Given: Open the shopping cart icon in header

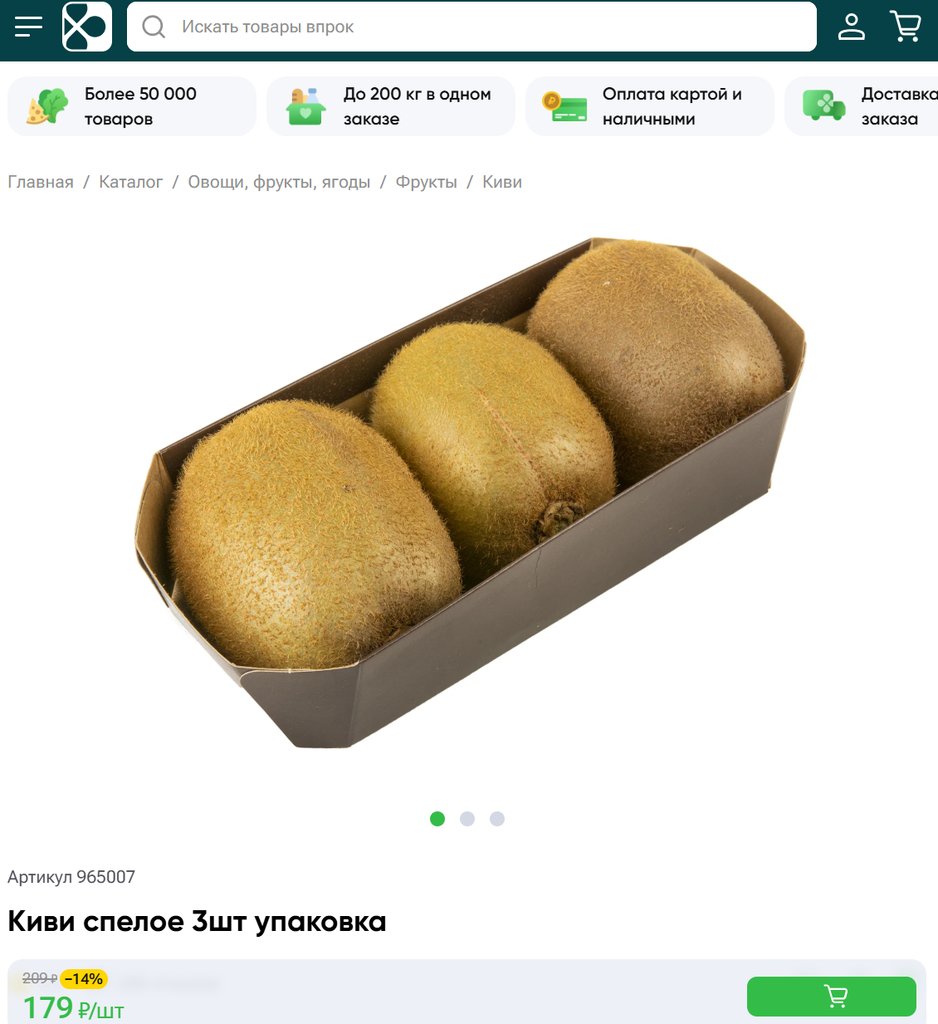Looking at the screenshot, I should pyautogui.click(x=905, y=27).
